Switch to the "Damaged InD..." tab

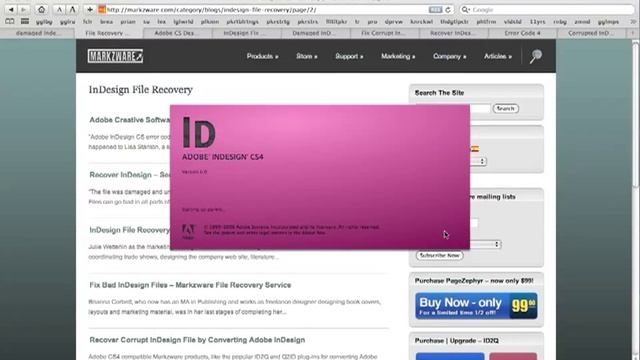pos(316,33)
